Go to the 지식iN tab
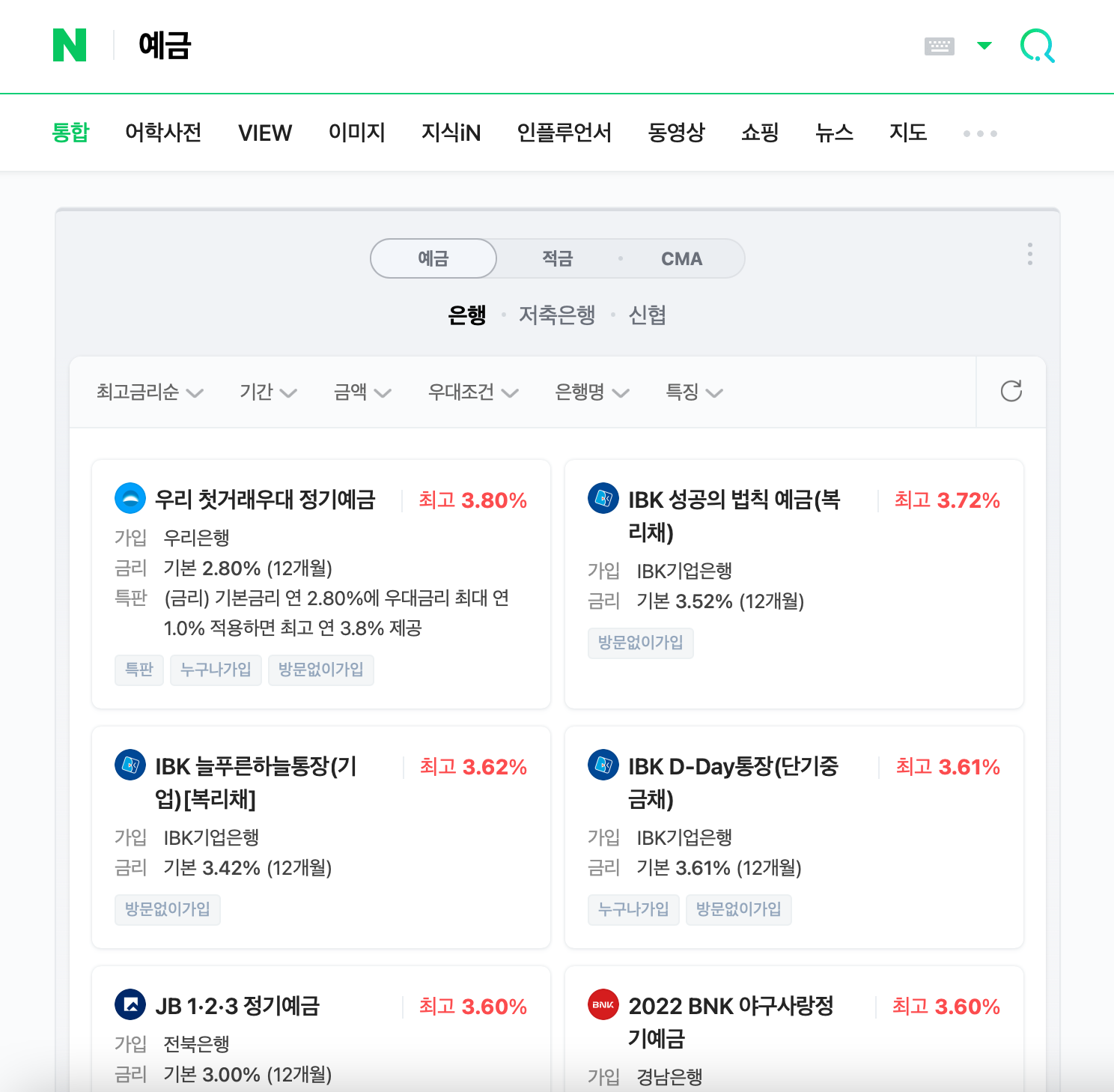Viewport: 1114px width, 1092px height. click(x=451, y=133)
